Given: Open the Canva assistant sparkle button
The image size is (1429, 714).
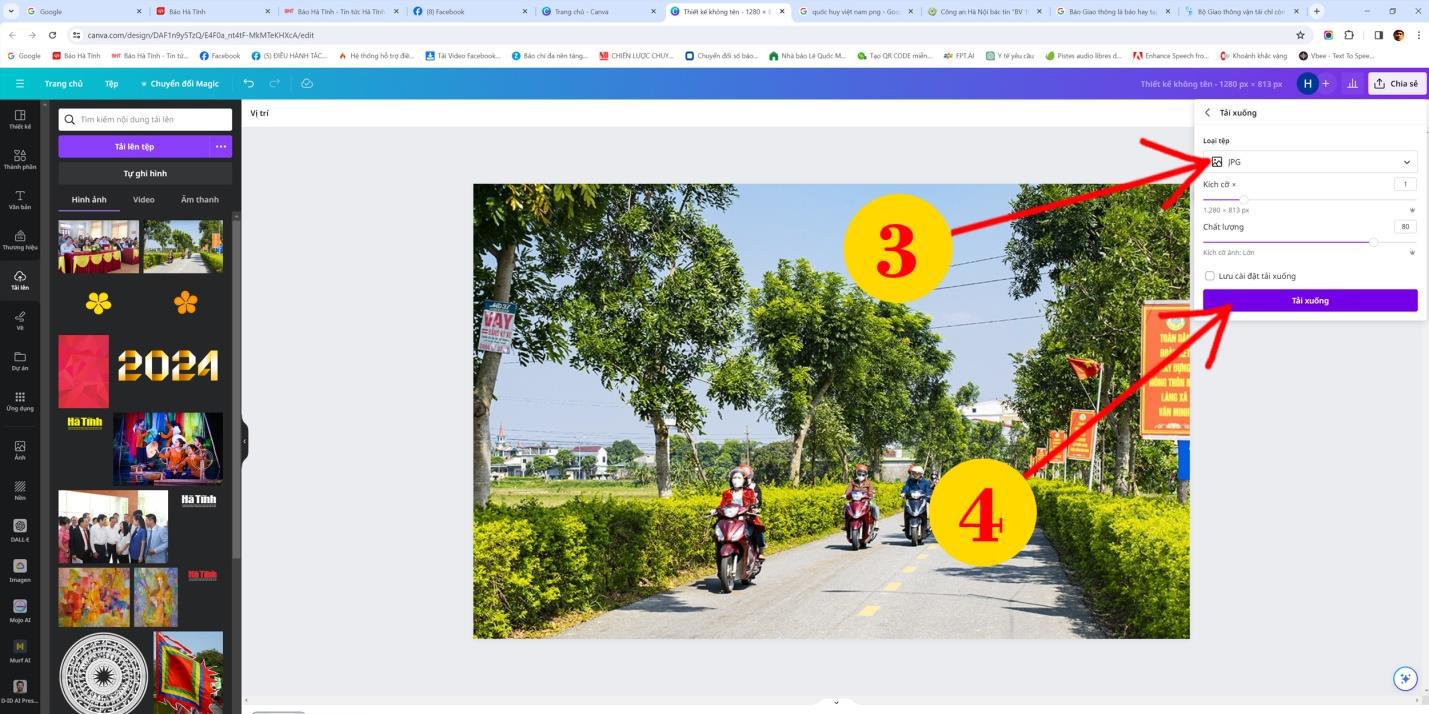Looking at the screenshot, I should [x=1405, y=678].
